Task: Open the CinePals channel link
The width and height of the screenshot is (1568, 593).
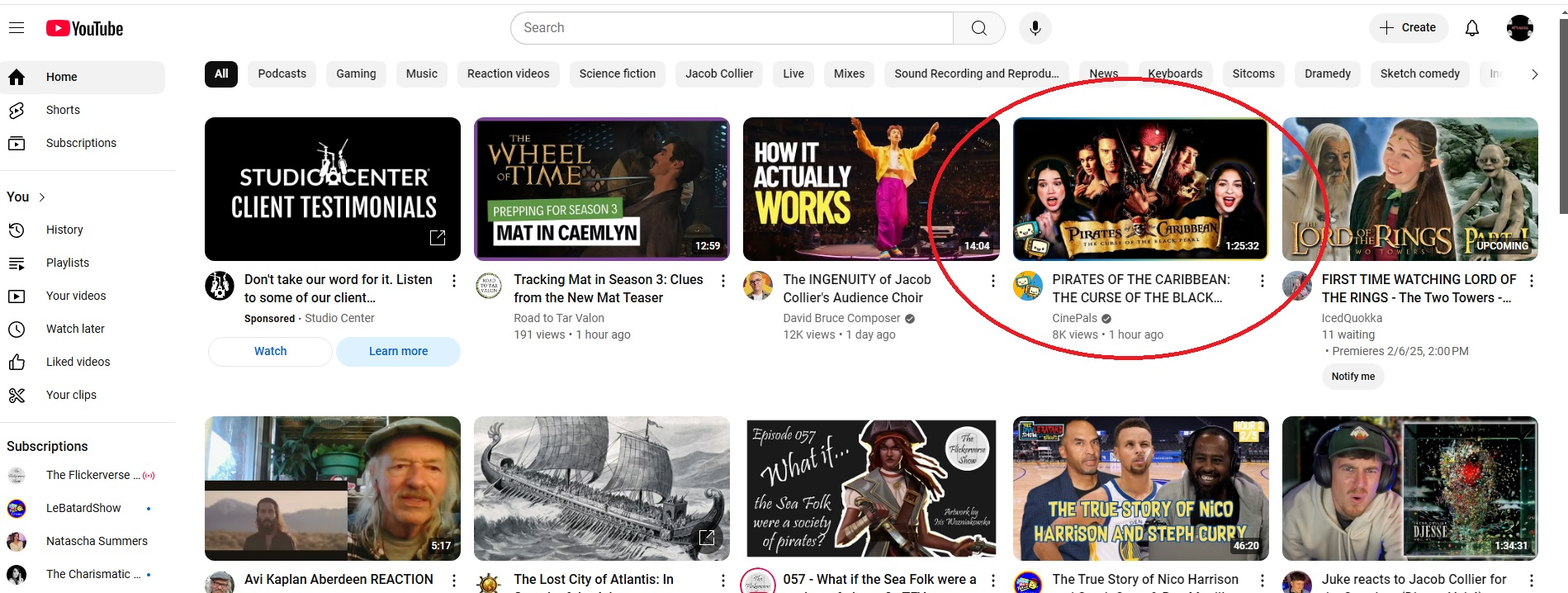Action: click(1074, 318)
